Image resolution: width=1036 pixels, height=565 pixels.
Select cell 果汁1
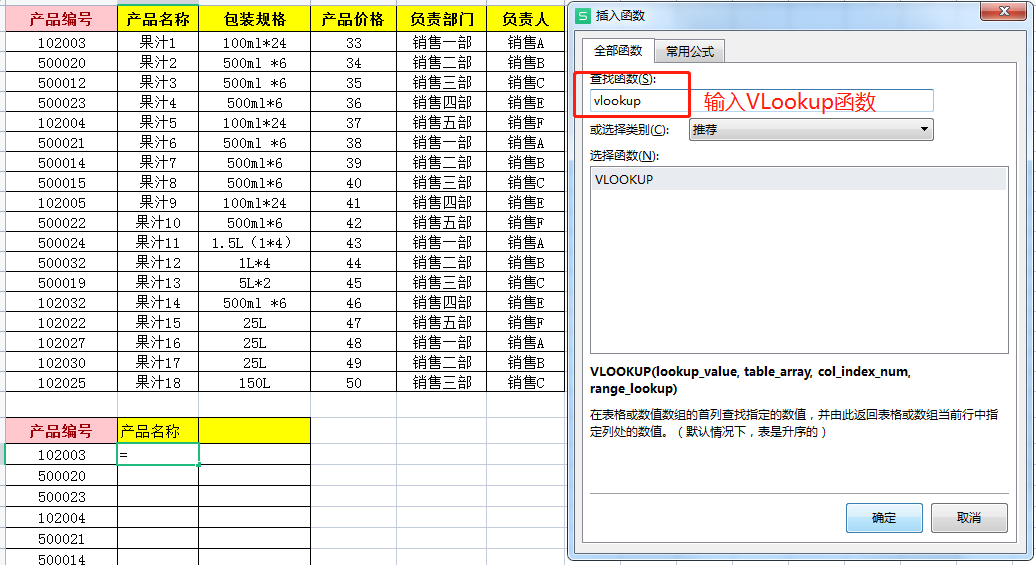158,42
